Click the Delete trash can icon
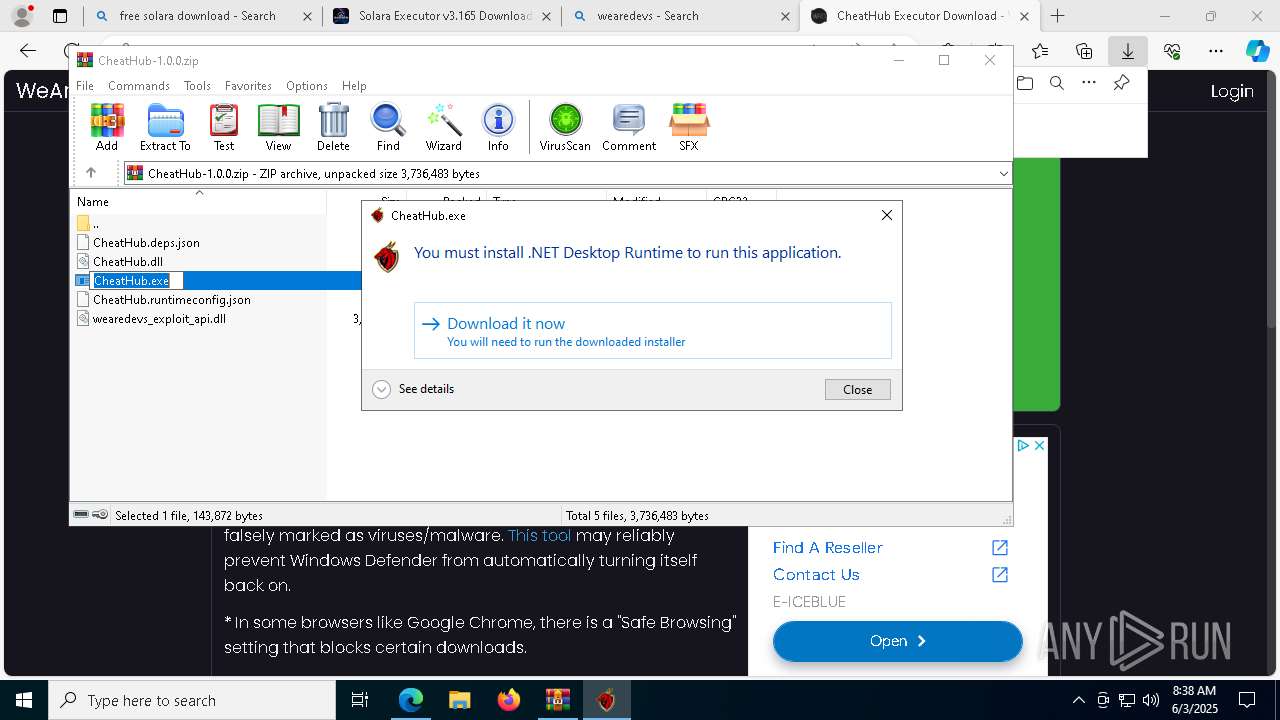The height and width of the screenshot is (720, 1280). 333,127
